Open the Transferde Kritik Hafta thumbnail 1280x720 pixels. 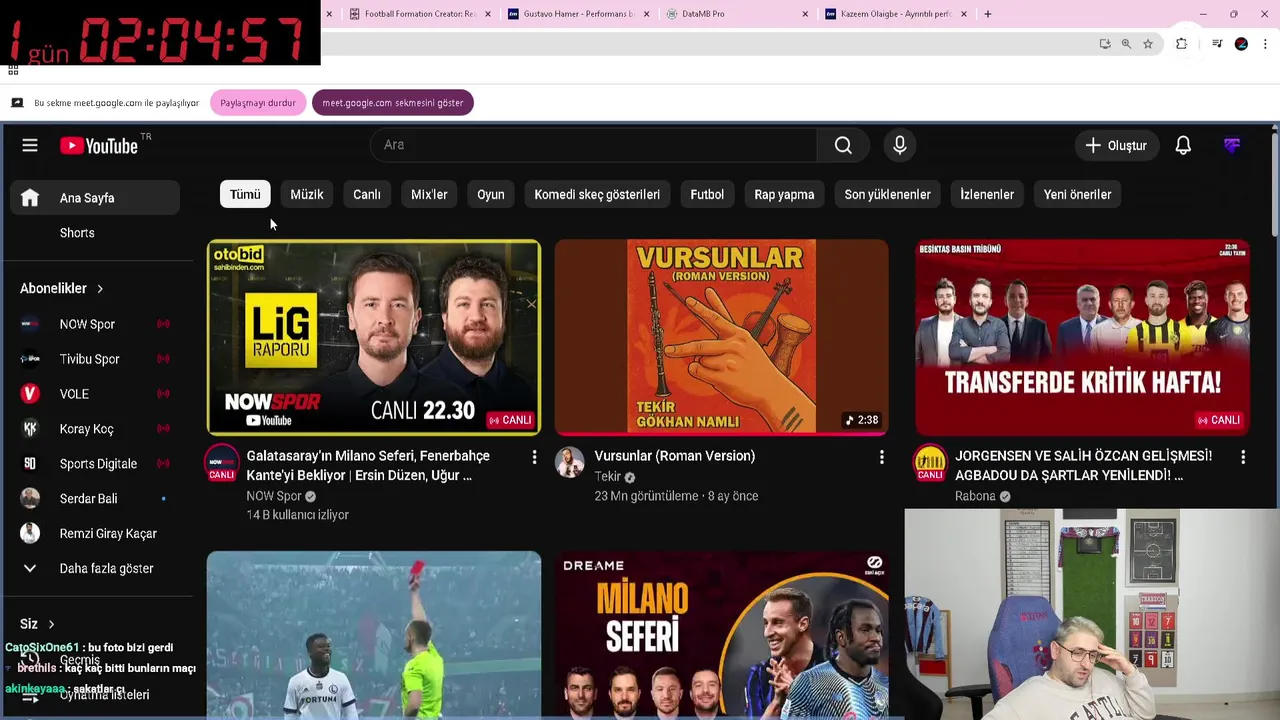tap(1082, 337)
